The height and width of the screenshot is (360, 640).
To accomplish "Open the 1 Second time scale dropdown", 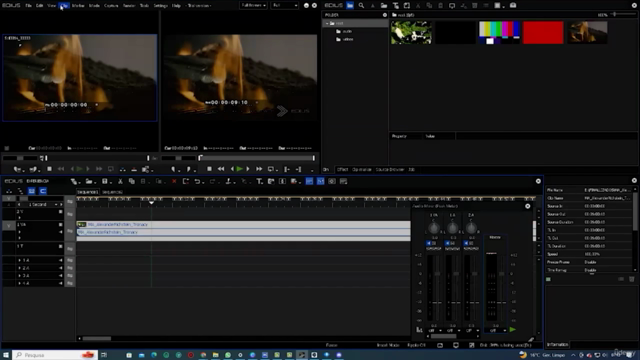I will pos(56,204).
